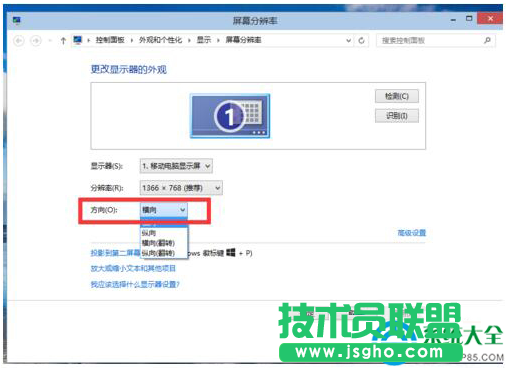506x368 pixels.
Task: Select 控制面板 breadcrumb
Action: 110,40
